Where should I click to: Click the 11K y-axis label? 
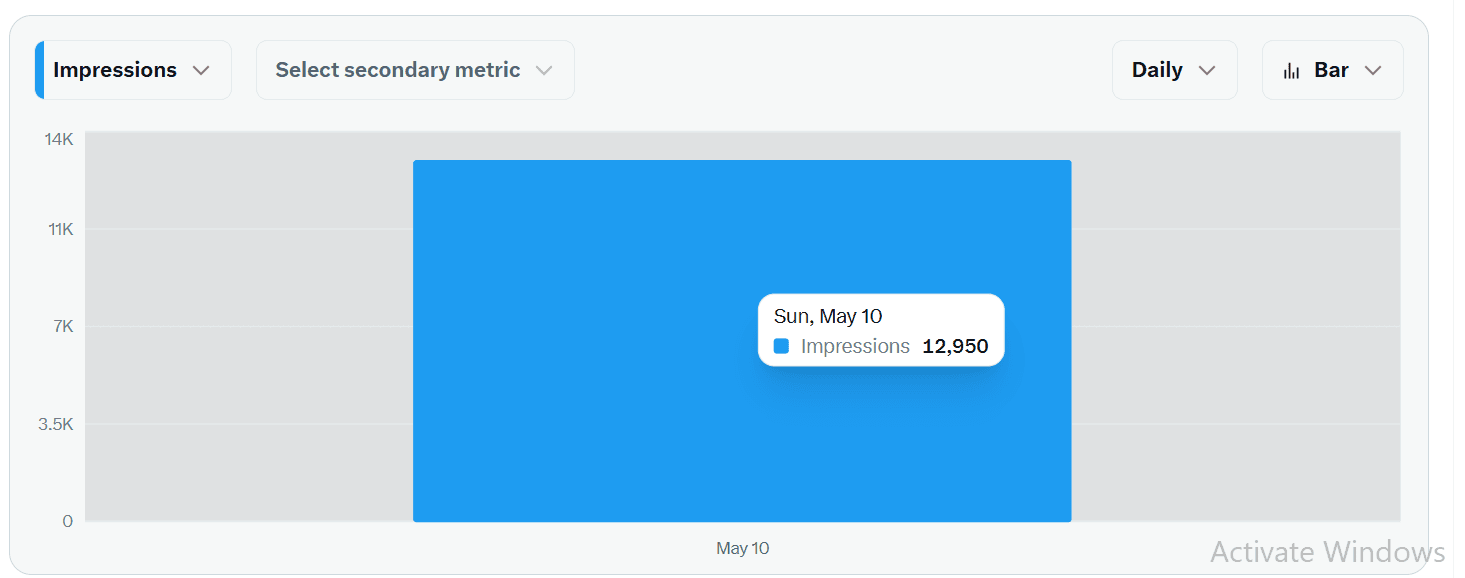point(61,230)
